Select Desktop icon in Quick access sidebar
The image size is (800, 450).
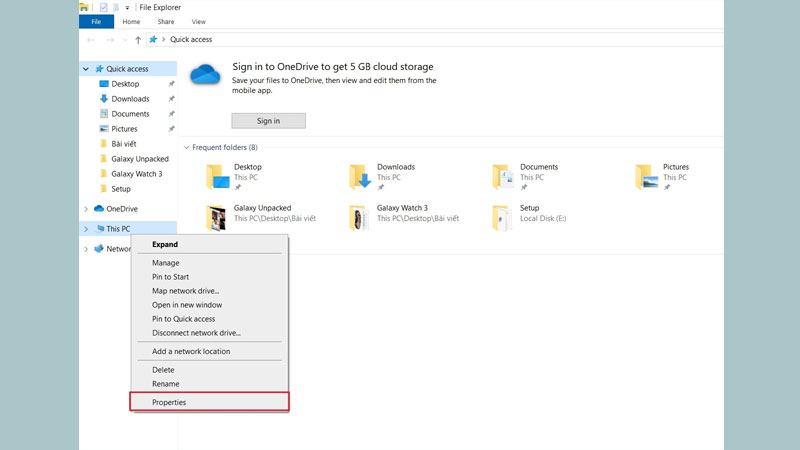pos(104,84)
